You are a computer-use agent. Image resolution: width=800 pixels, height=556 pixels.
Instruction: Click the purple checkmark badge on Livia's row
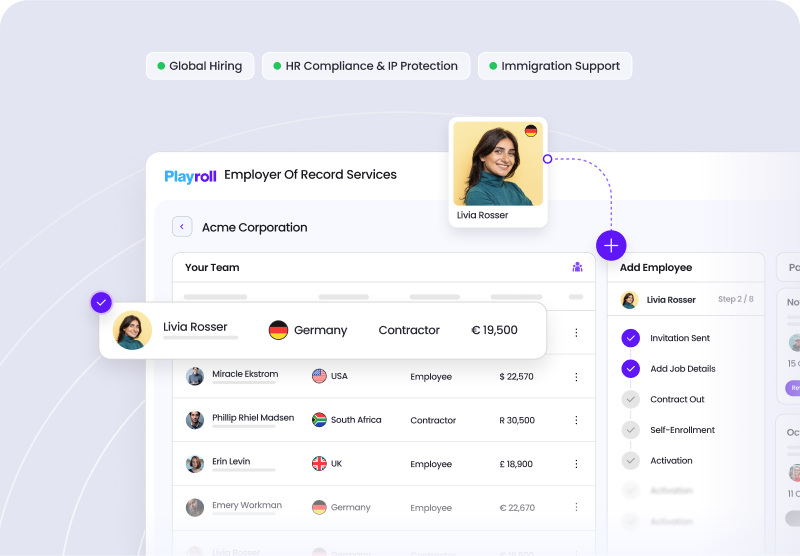point(101,302)
